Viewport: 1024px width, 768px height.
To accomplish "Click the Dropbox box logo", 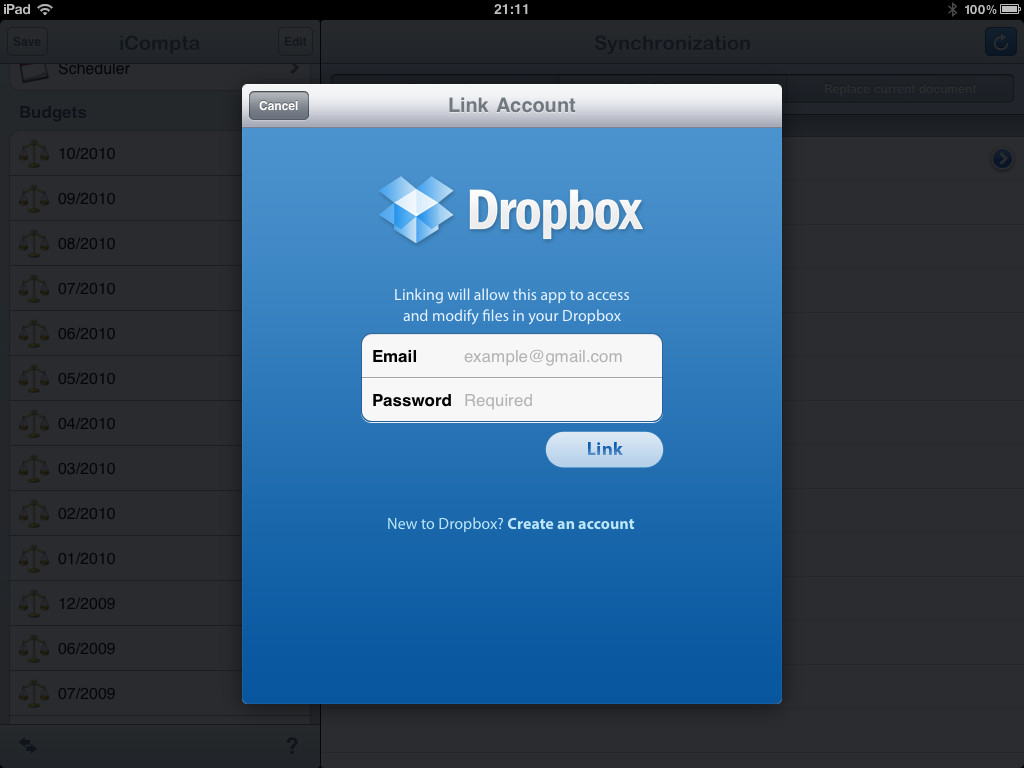I will (416, 209).
